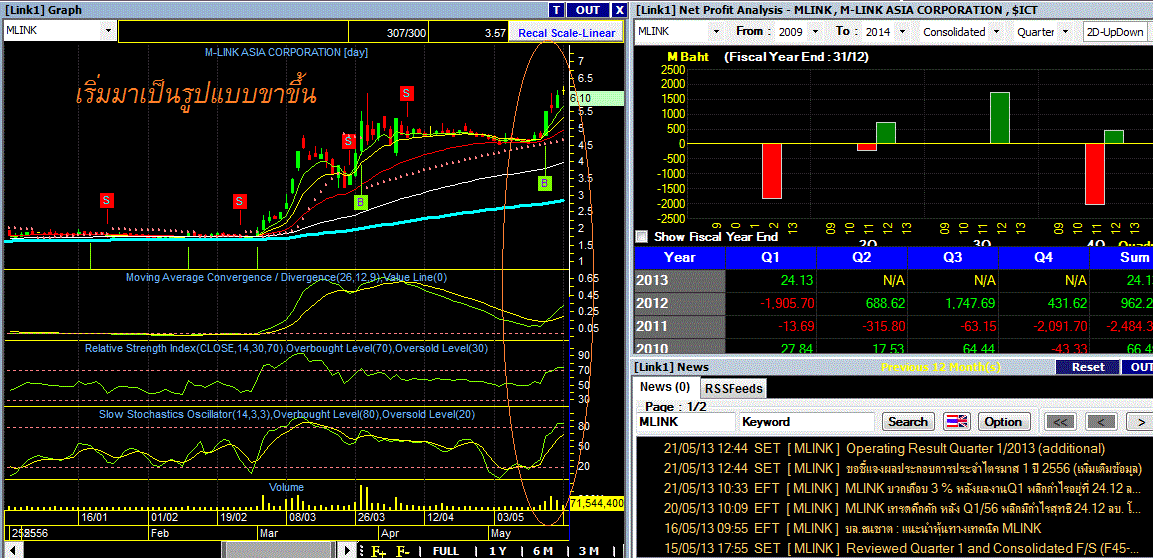
Task: Click the Reset button in News panel
Action: point(1088,366)
